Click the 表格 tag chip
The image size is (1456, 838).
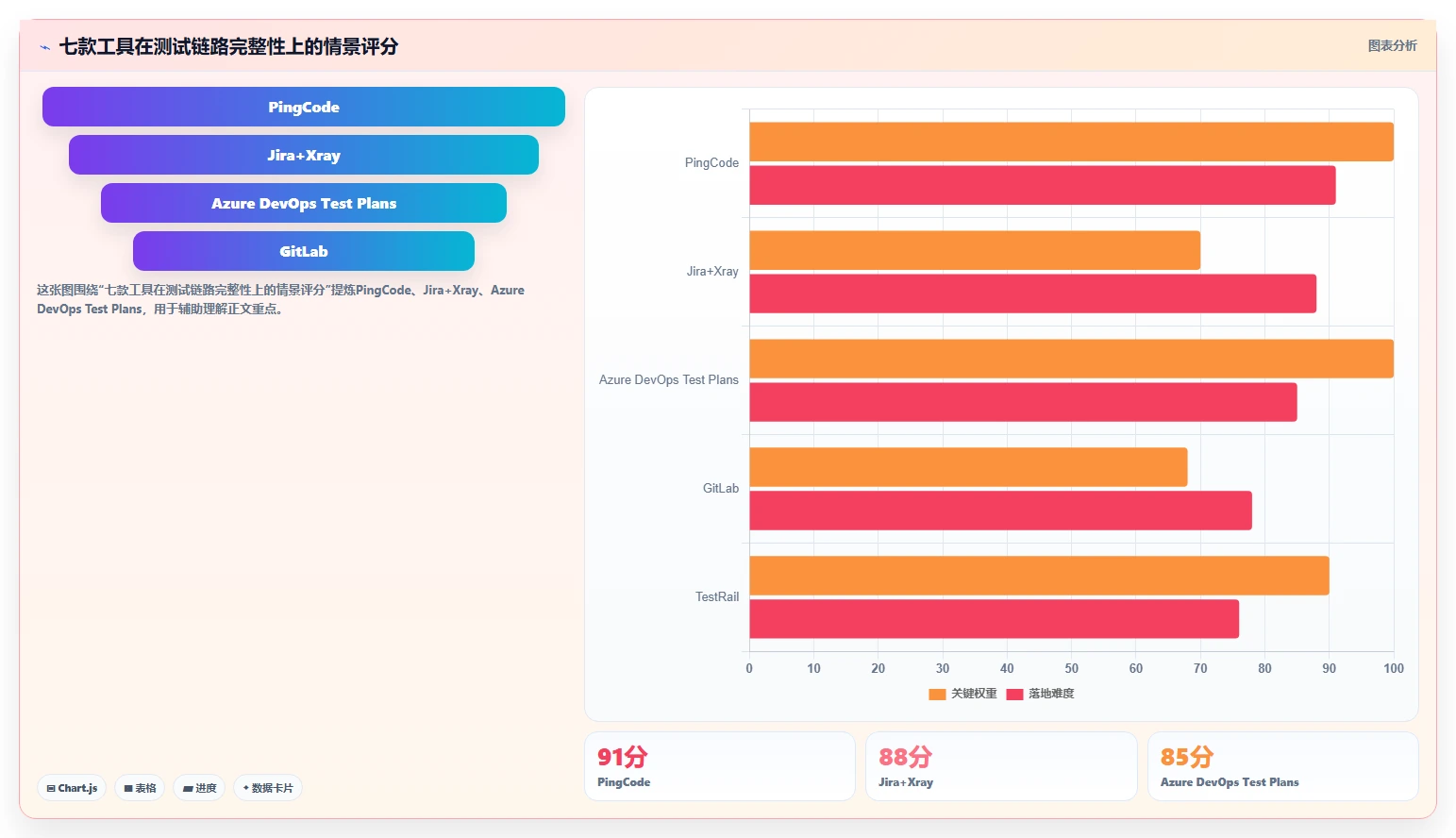[x=141, y=788]
